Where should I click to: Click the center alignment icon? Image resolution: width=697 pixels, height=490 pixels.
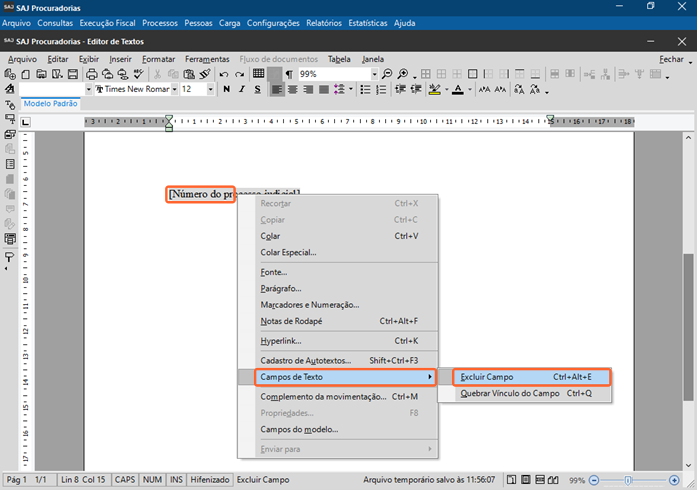pos(293,89)
